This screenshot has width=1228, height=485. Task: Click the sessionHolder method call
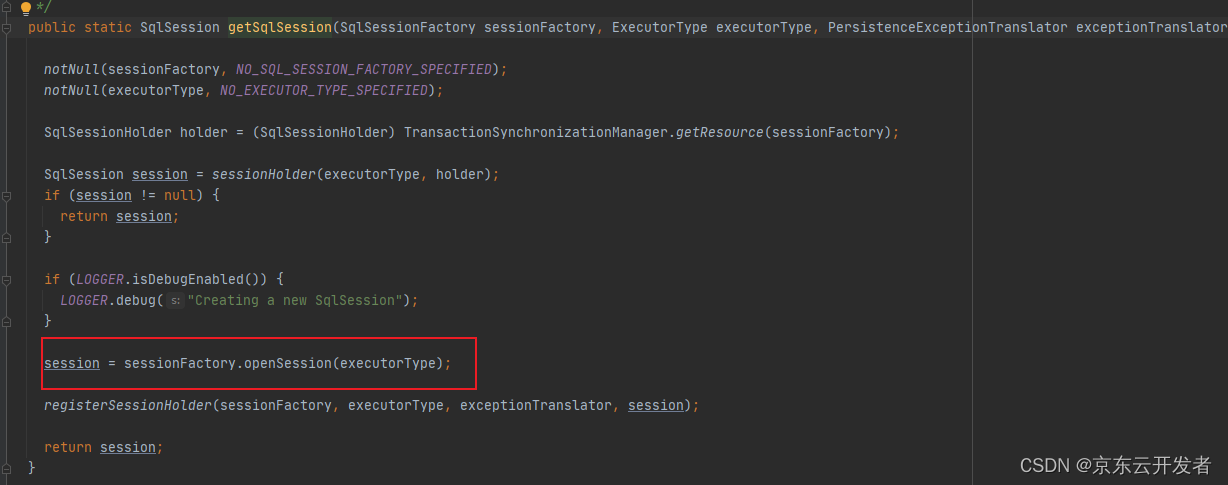click(x=263, y=174)
